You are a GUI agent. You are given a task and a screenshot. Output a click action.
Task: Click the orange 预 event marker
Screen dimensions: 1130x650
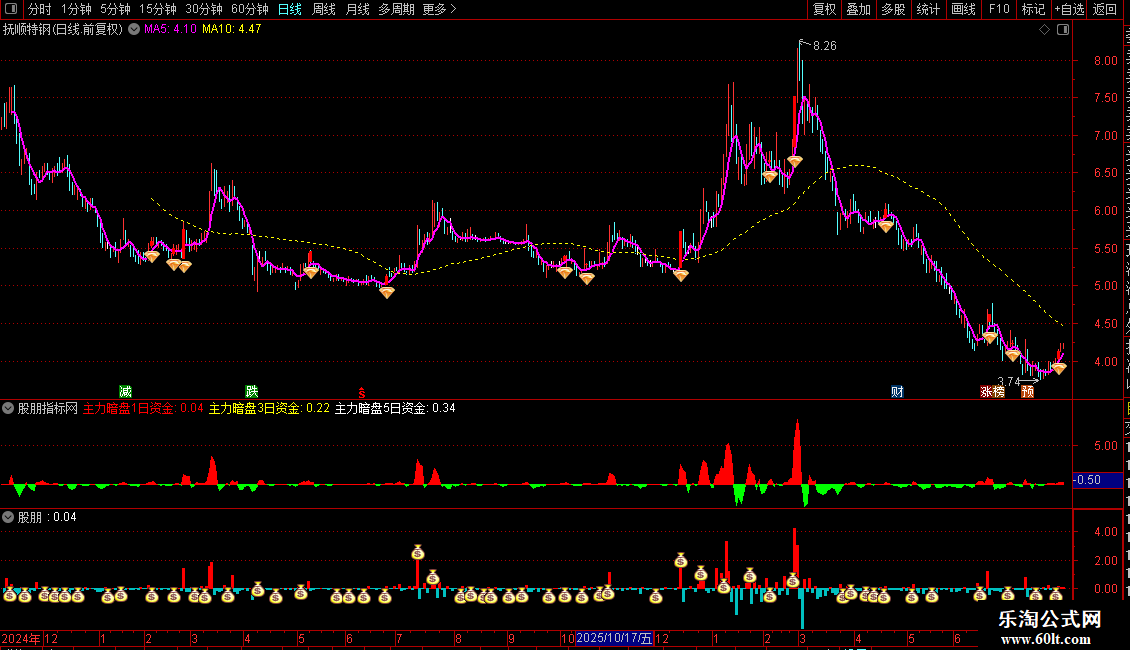(1028, 391)
